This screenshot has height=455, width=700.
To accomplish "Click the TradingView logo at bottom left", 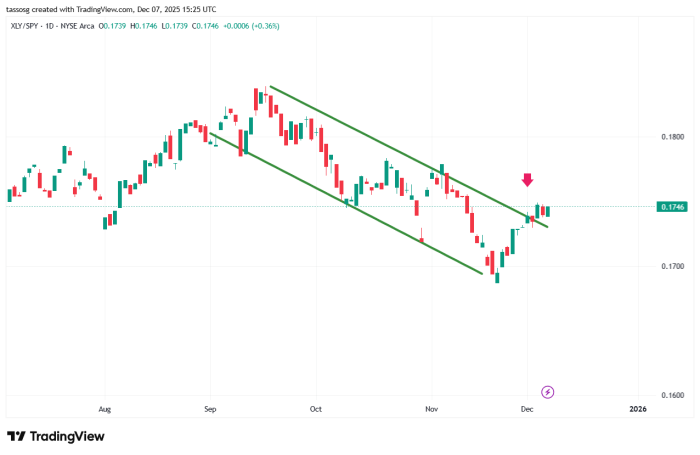I will pos(56,437).
